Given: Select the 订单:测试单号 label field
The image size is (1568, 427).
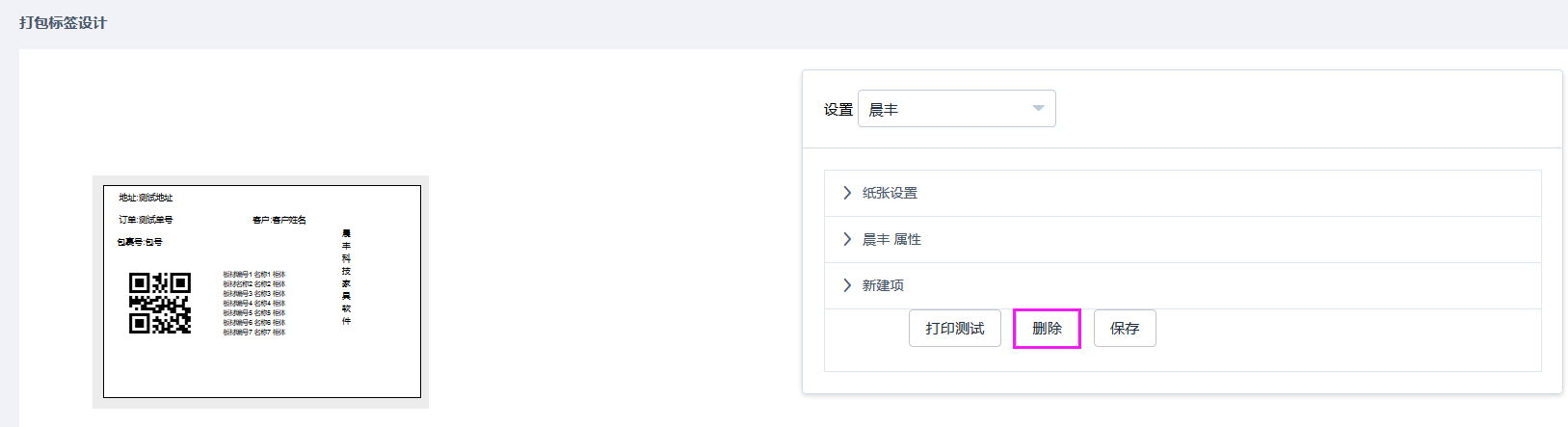Looking at the screenshot, I should click(x=146, y=220).
